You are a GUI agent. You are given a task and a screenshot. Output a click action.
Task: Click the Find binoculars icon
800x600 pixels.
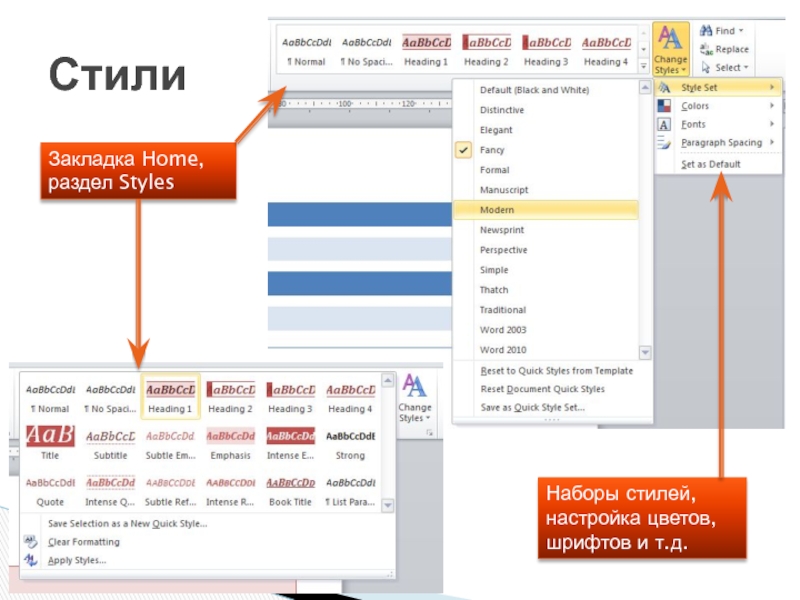click(x=706, y=31)
